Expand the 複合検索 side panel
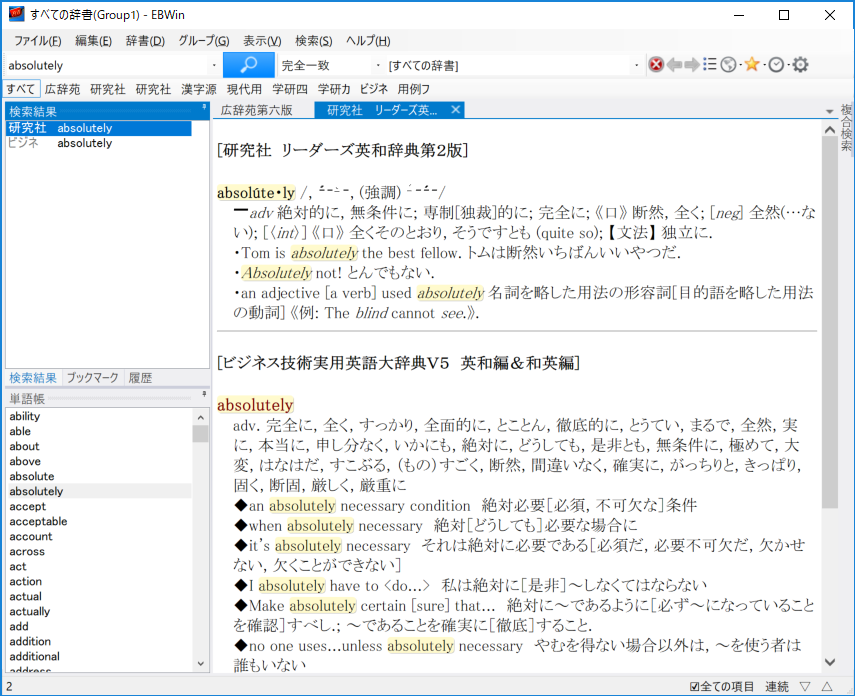The height and width of the screenshot is (696, 855). tap(846, 127)
